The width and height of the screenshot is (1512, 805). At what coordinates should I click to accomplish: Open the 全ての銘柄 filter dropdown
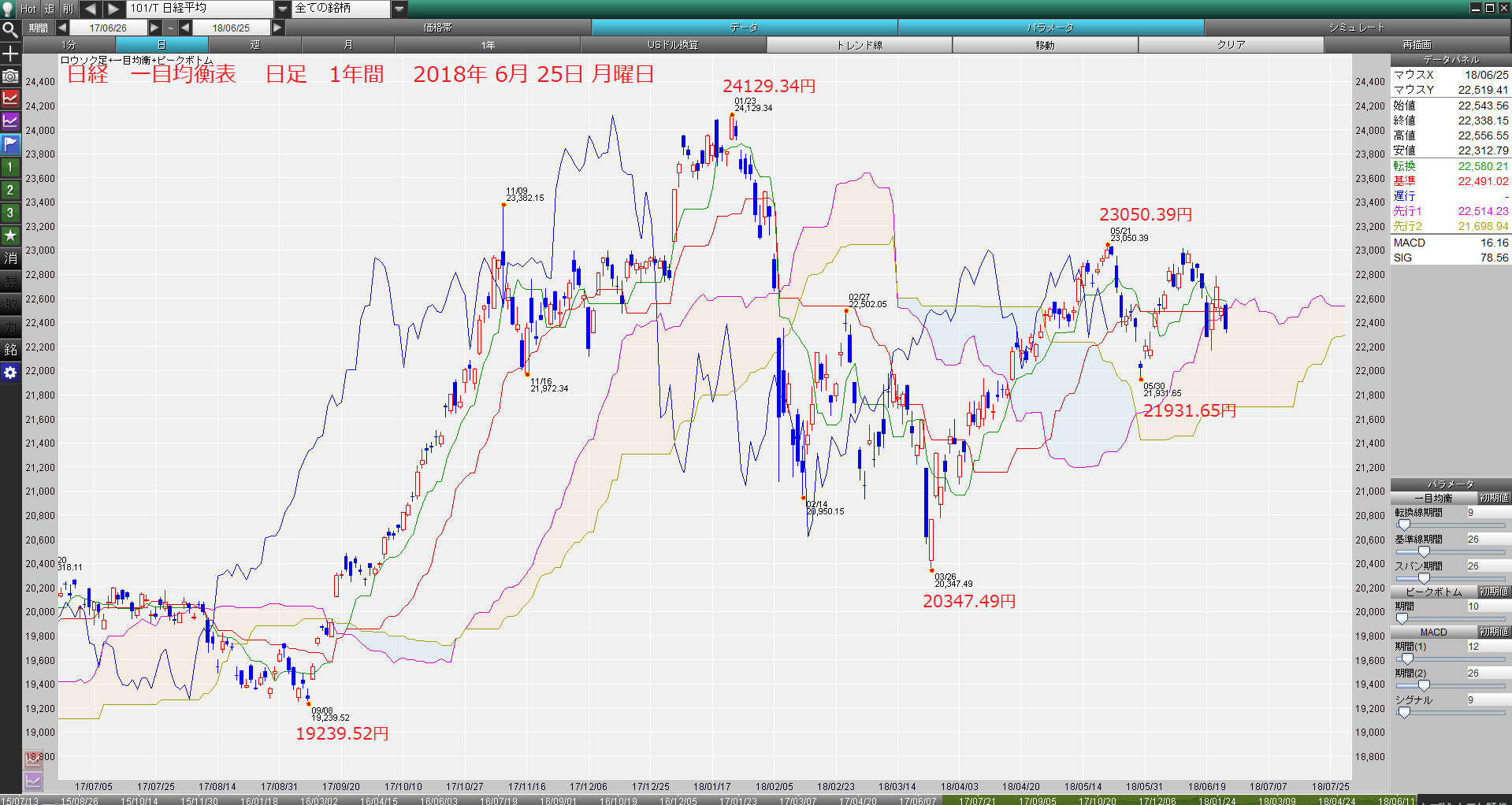click(399, 9)
